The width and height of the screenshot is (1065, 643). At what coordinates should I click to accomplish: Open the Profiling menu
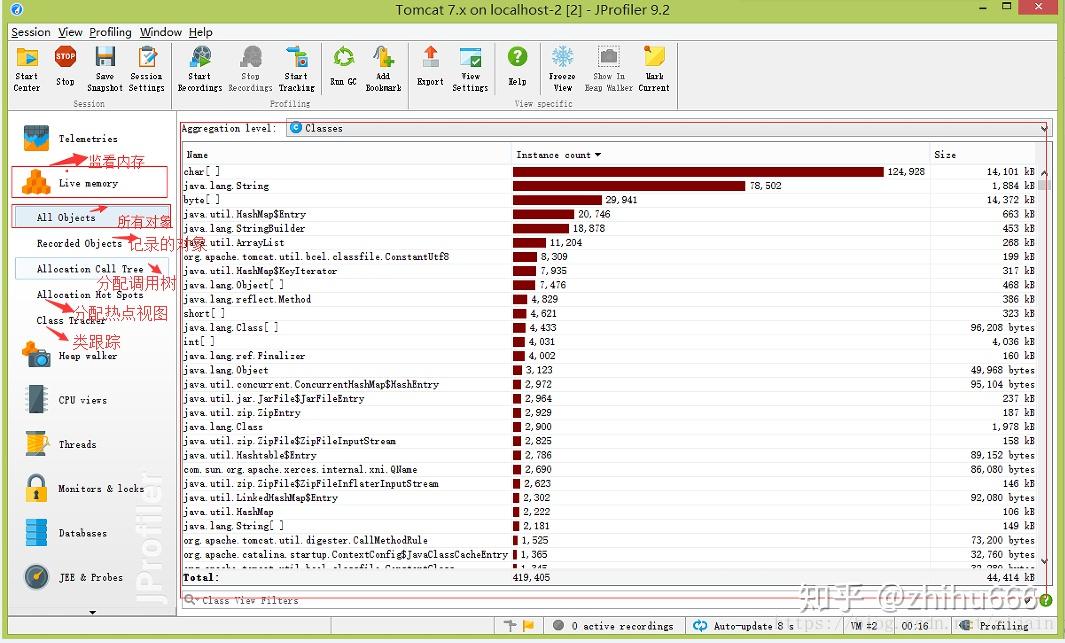coord(110,32)
